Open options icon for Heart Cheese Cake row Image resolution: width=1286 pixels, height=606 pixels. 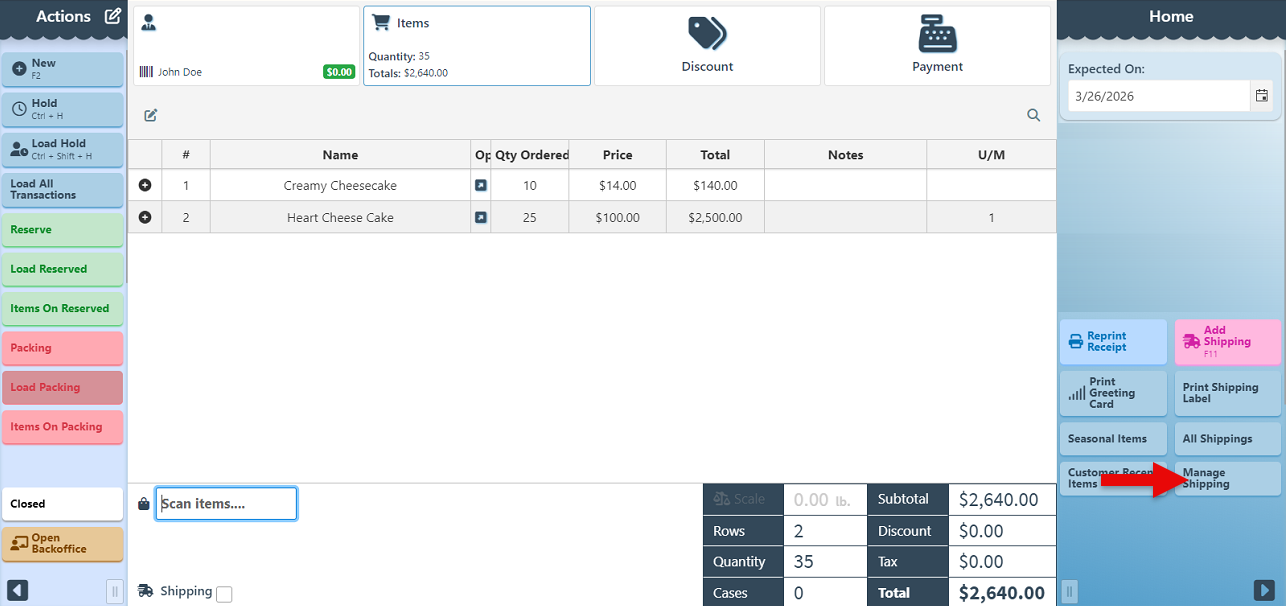(481, 217)
